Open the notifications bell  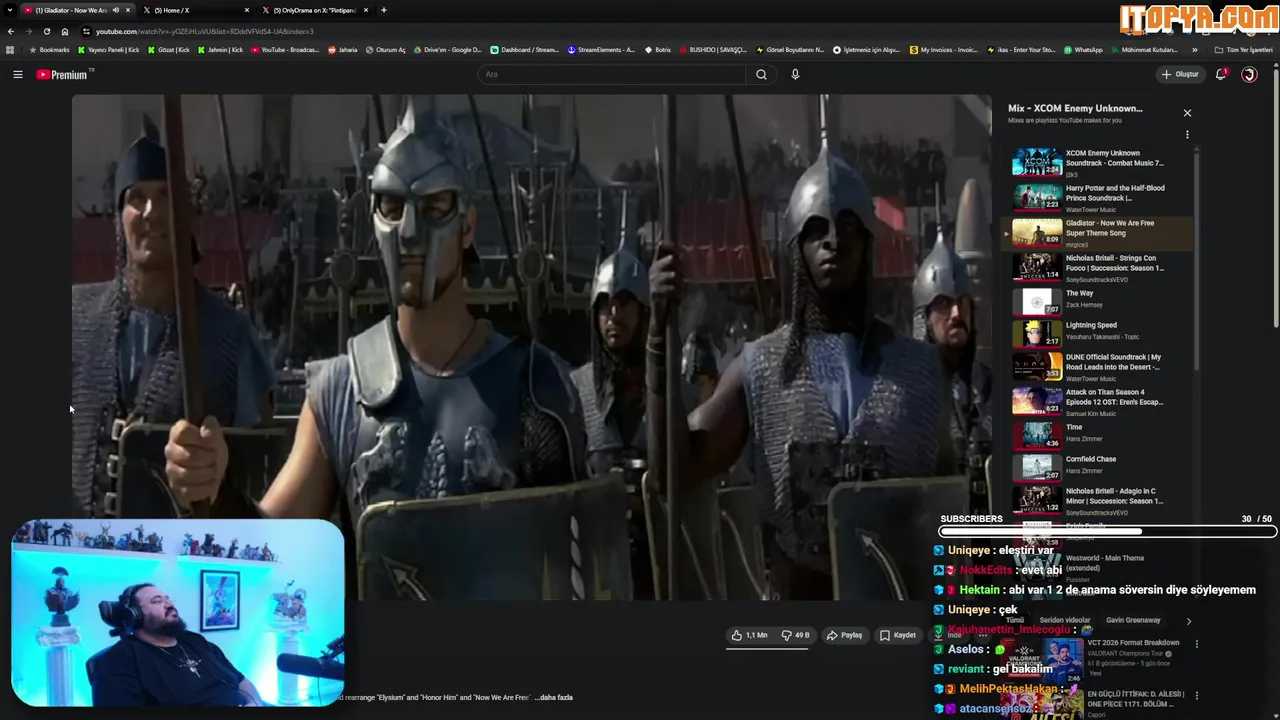click(x=1221, y=74)
